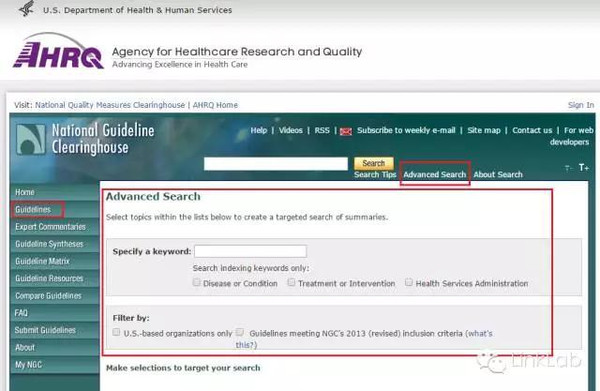The image size is (600, 391).
Task: Open the Guidelines sidebar item
Action: coord(55,210)
